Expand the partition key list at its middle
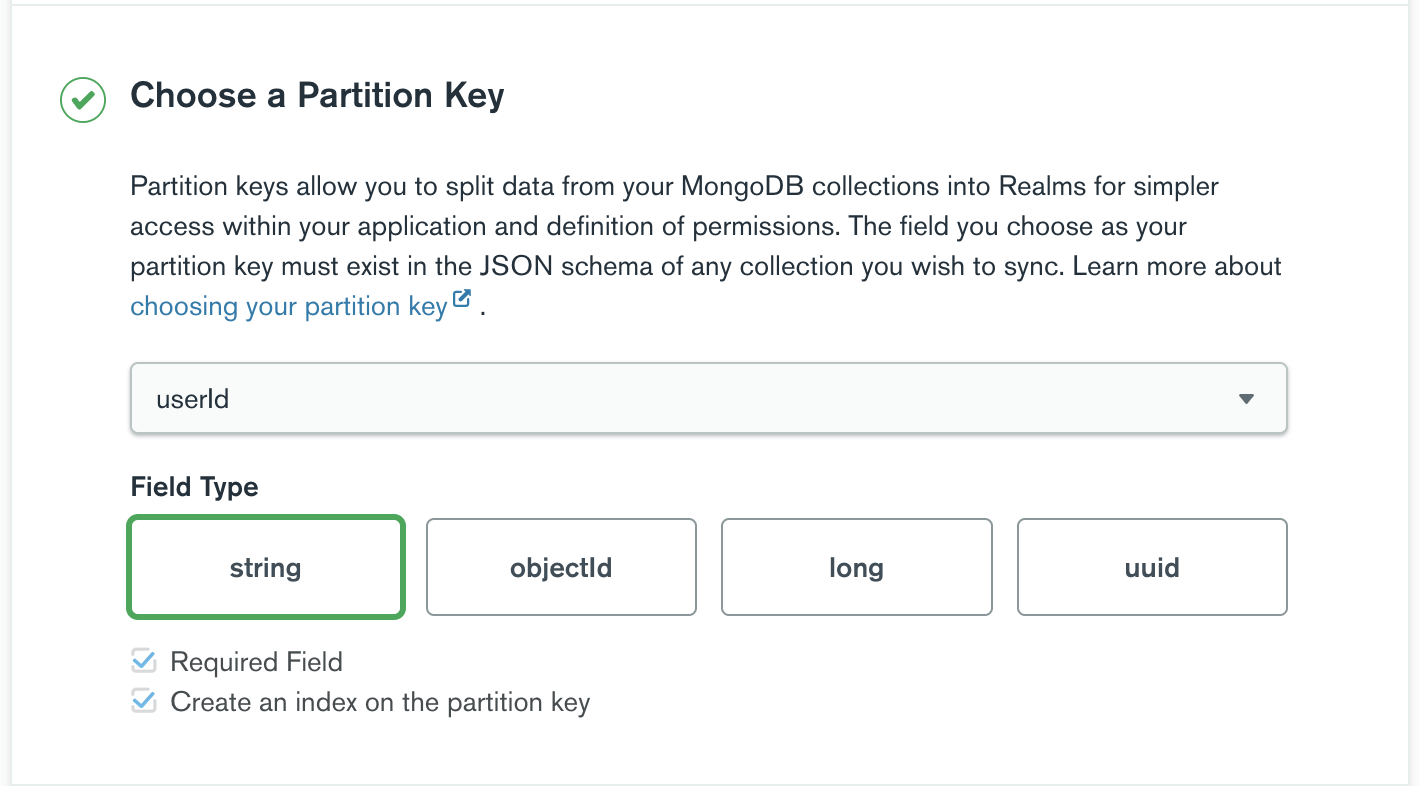Viewport: 1420px width, 786px height. click(x=708, y=399)
